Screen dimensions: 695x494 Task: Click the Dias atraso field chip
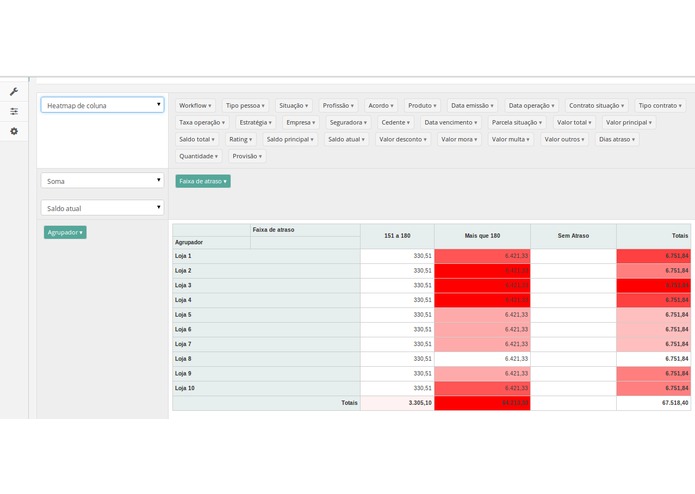(617, 139)
